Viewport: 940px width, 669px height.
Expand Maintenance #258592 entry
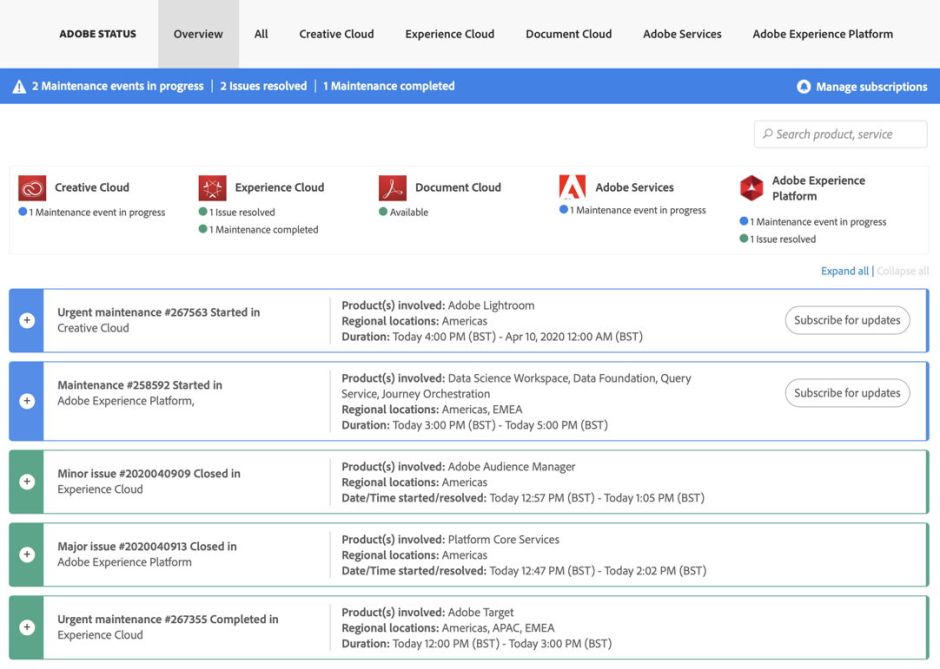click(x=27, y=401)
